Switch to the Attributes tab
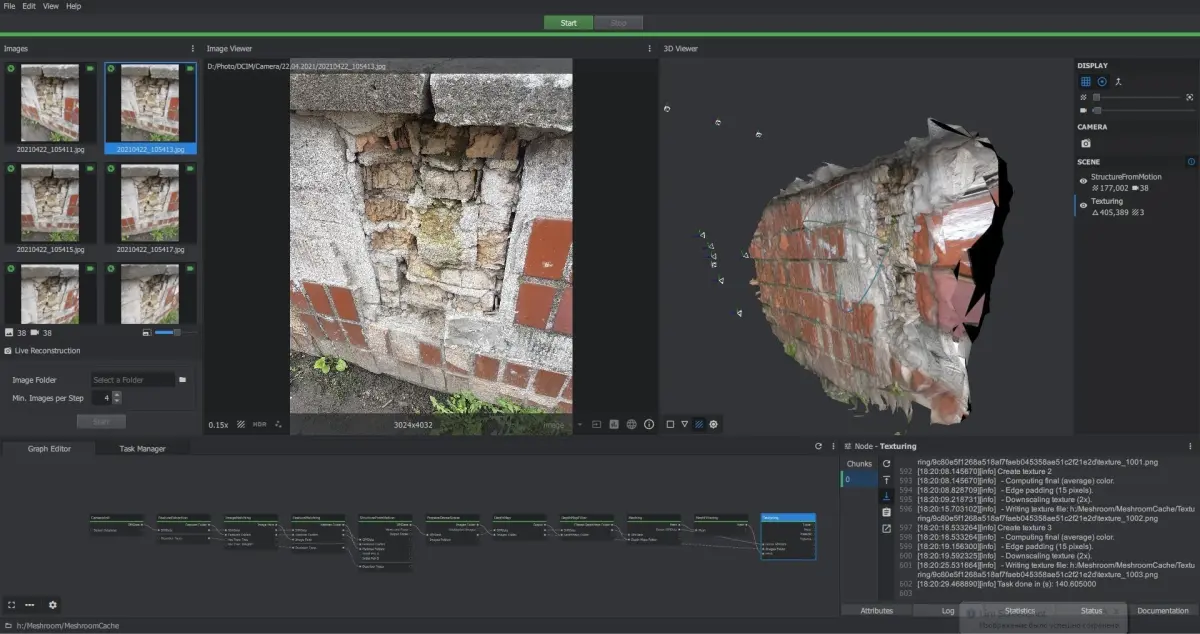The height and width of the screenshot is (634, 1200). (876, 610)
